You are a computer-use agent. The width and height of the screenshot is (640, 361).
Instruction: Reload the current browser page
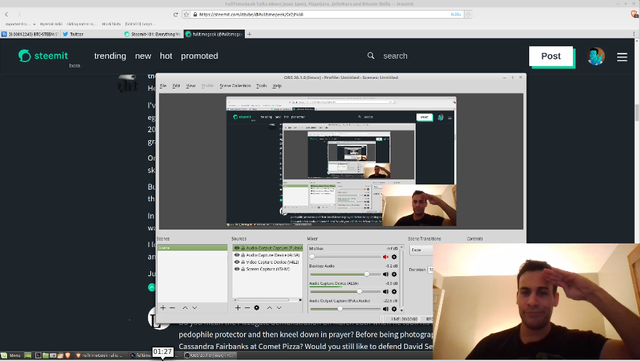176,14
